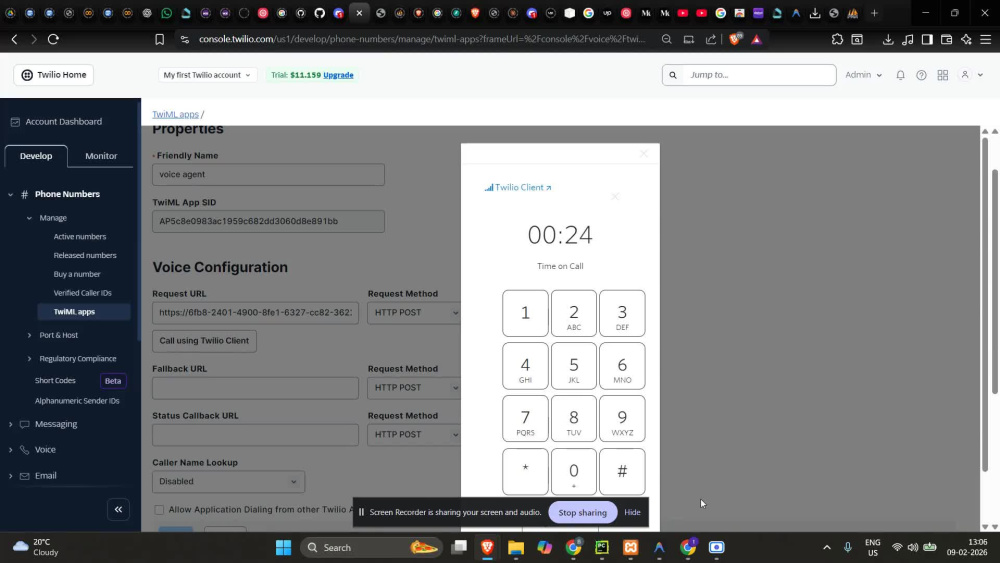Click the Friendly Name input field
The height and width of the screenshot is (563, 1000).
[x=268, y=175]
